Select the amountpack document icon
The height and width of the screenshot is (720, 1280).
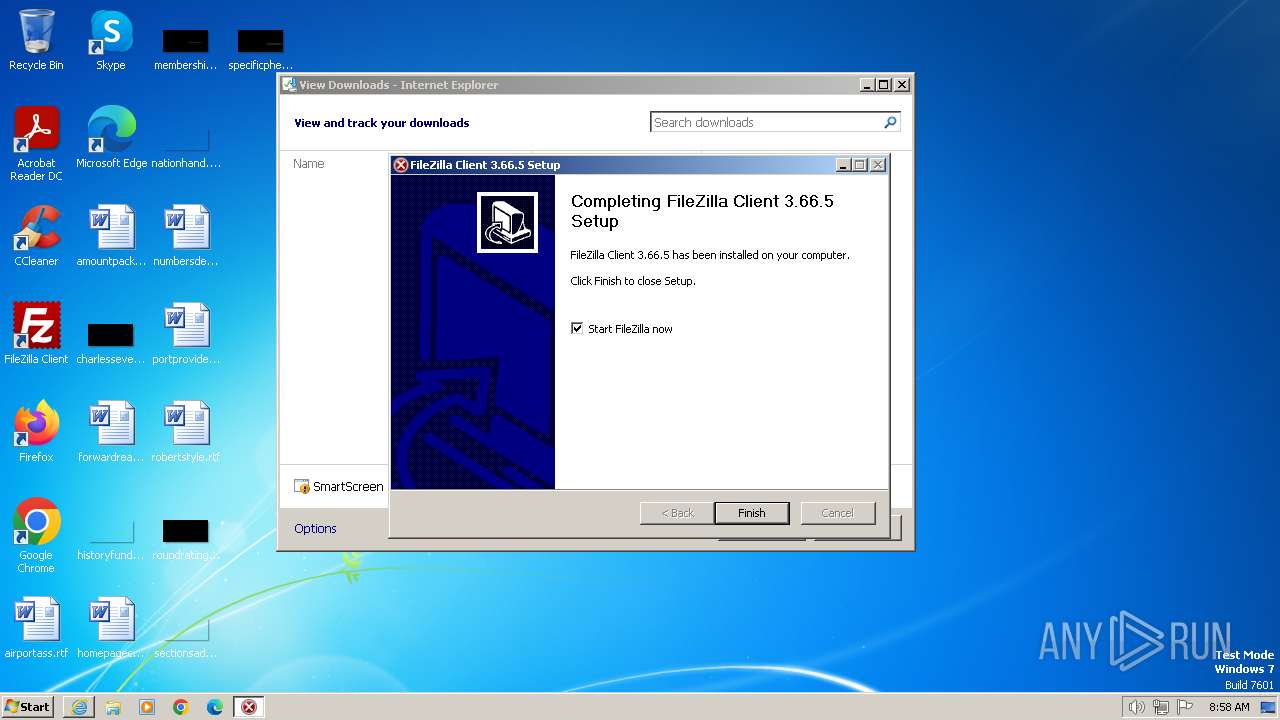[x=111, y=236]
